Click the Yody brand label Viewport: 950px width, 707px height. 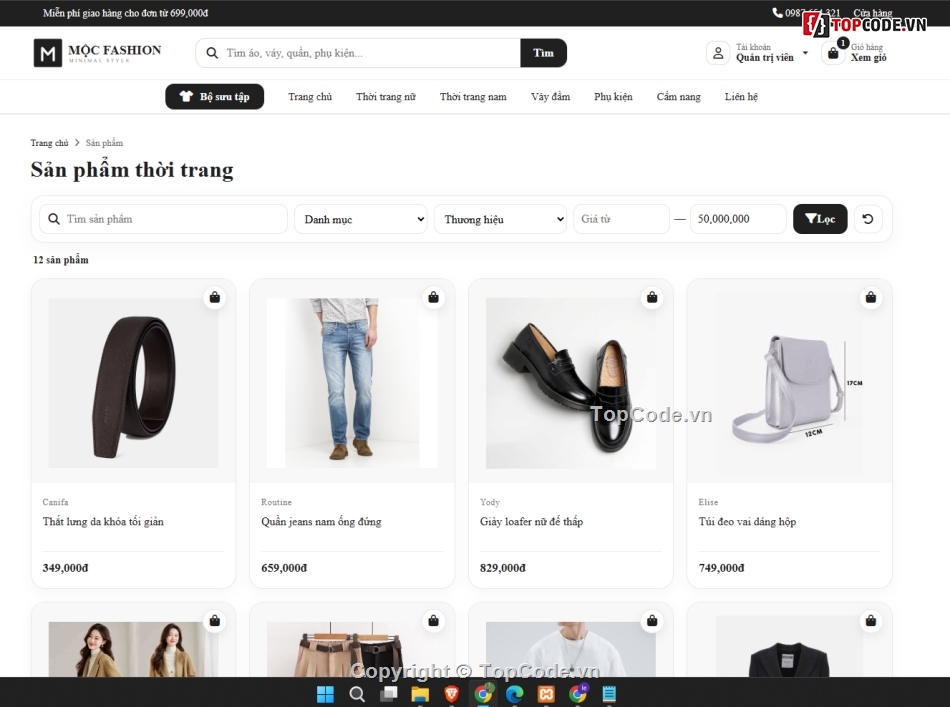(x=490, y=502)
